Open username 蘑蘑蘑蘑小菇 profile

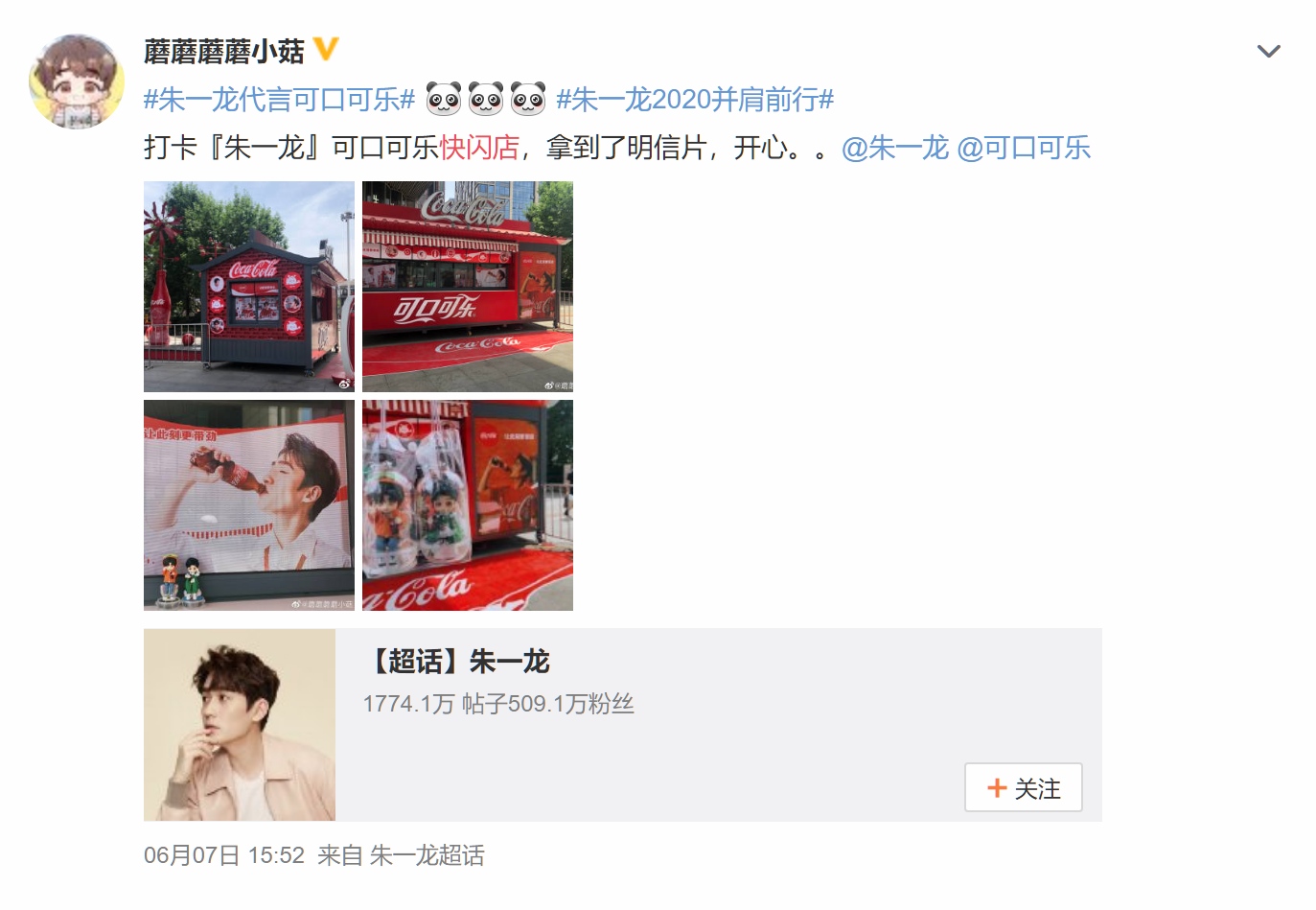[224, 51]
